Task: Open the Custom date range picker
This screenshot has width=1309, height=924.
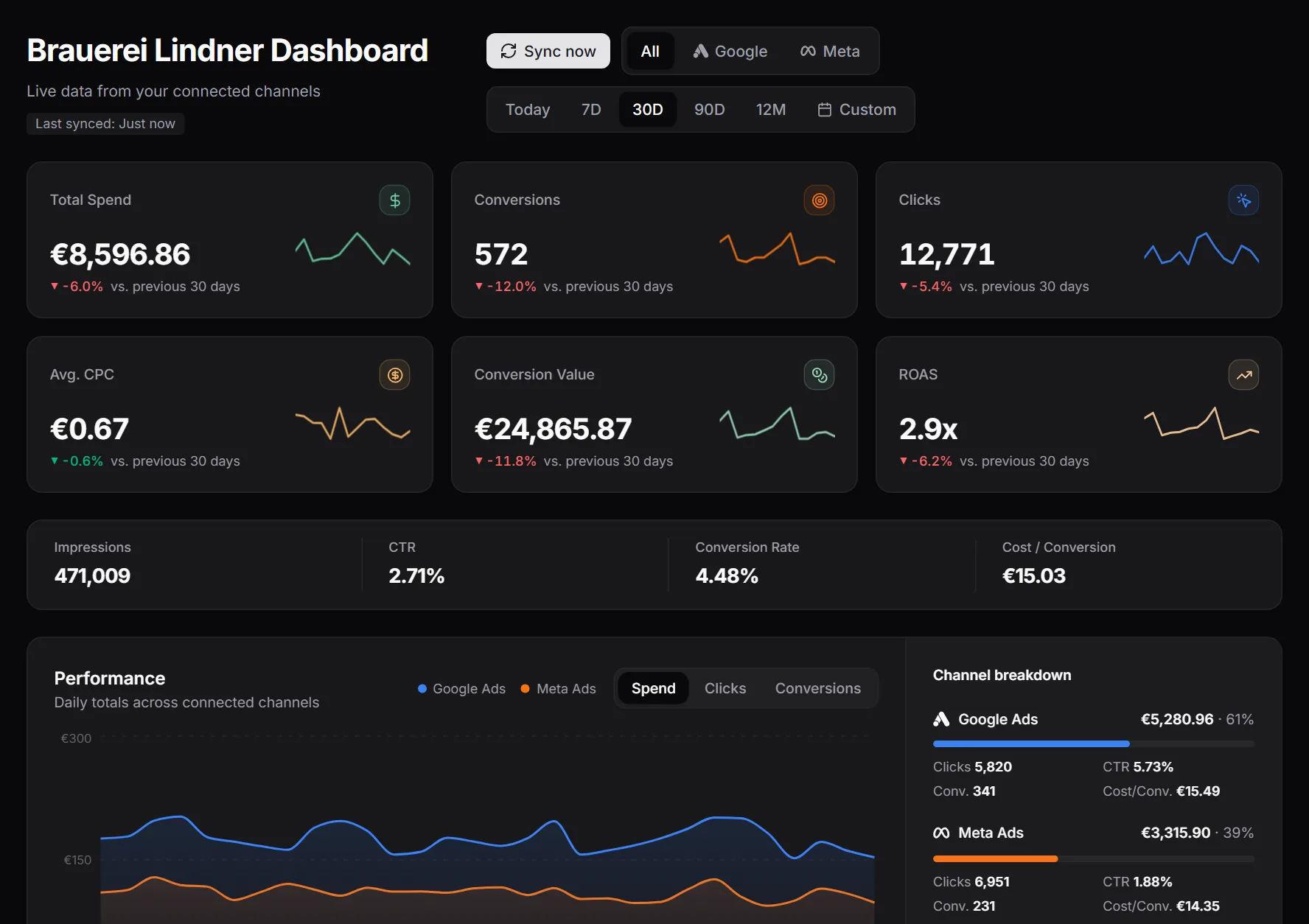Action: 856,109
